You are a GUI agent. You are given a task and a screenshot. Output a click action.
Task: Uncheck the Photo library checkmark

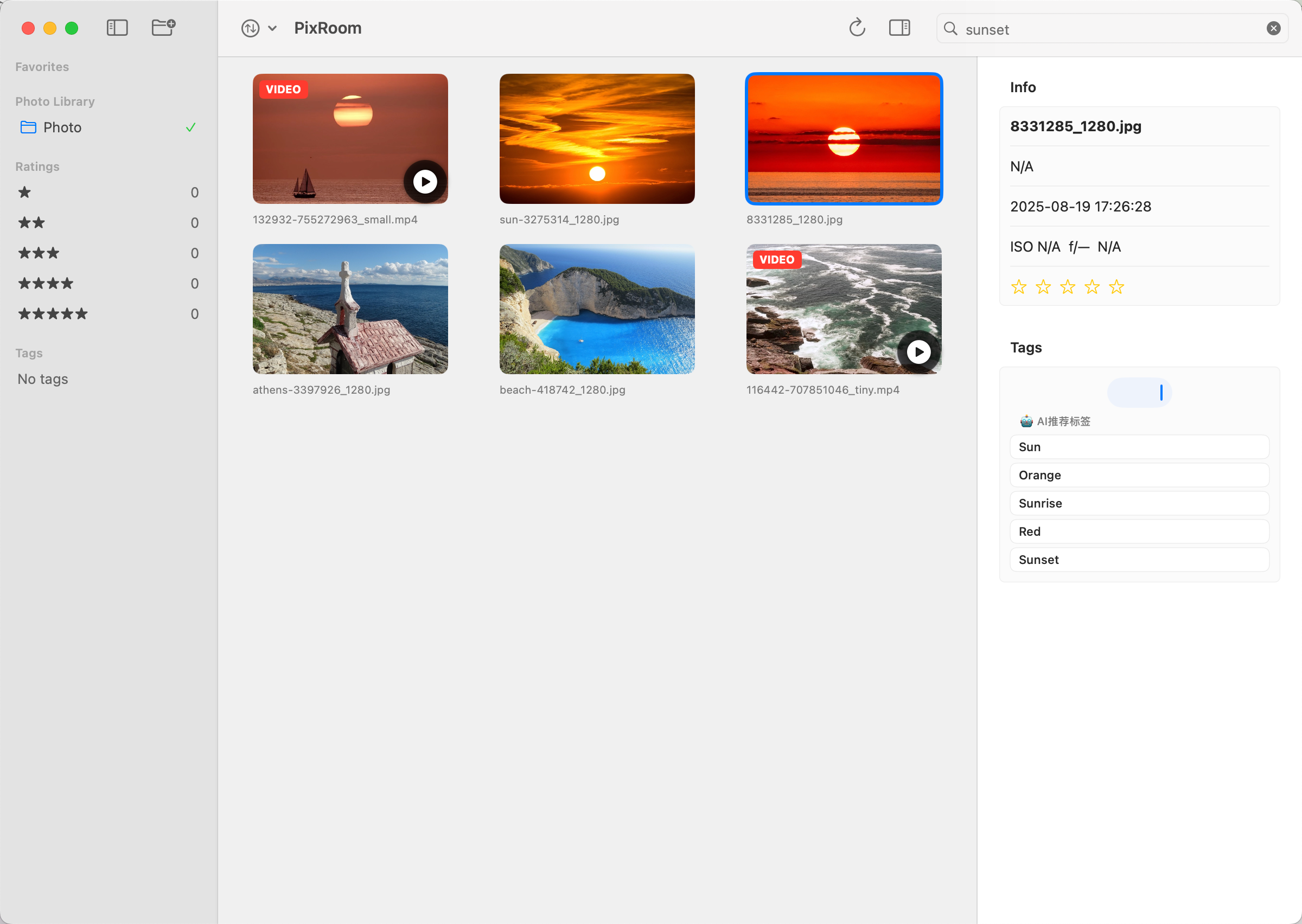[x=190, y=127]
